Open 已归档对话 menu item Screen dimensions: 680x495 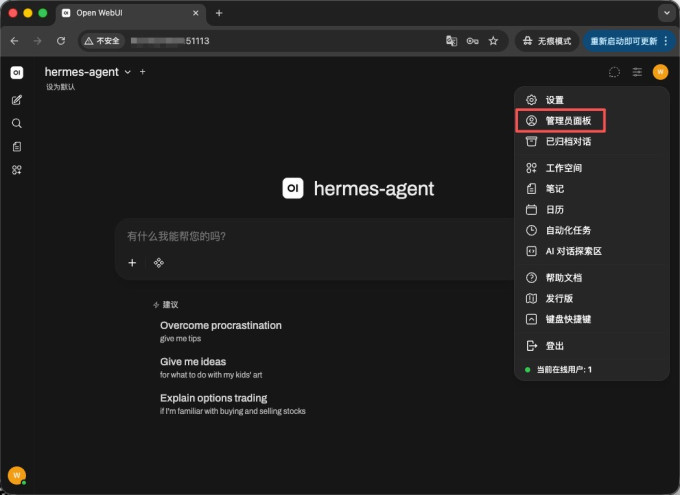coord(592,141)
